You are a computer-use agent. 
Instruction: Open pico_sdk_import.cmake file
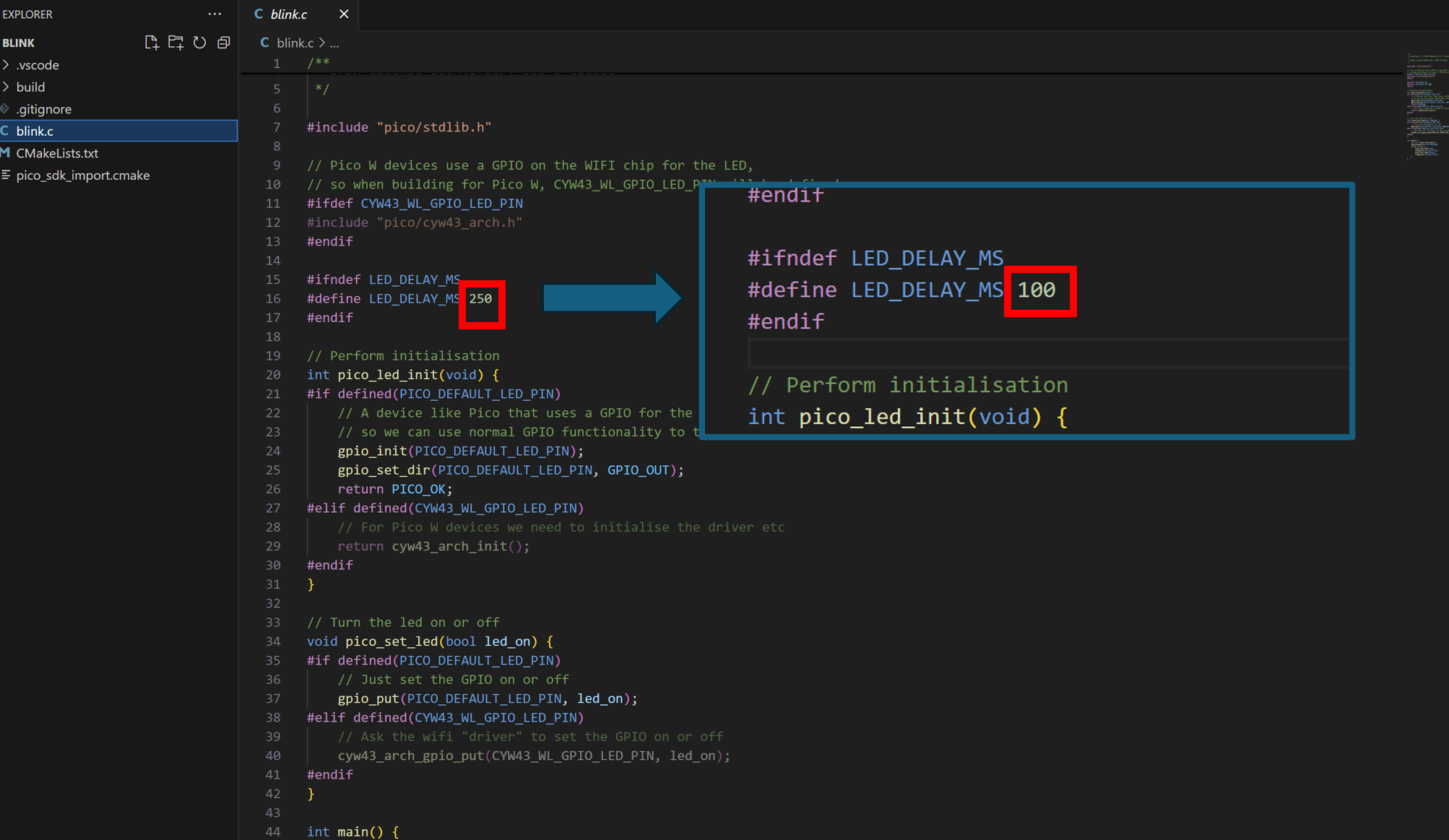(x=118, y=175)
